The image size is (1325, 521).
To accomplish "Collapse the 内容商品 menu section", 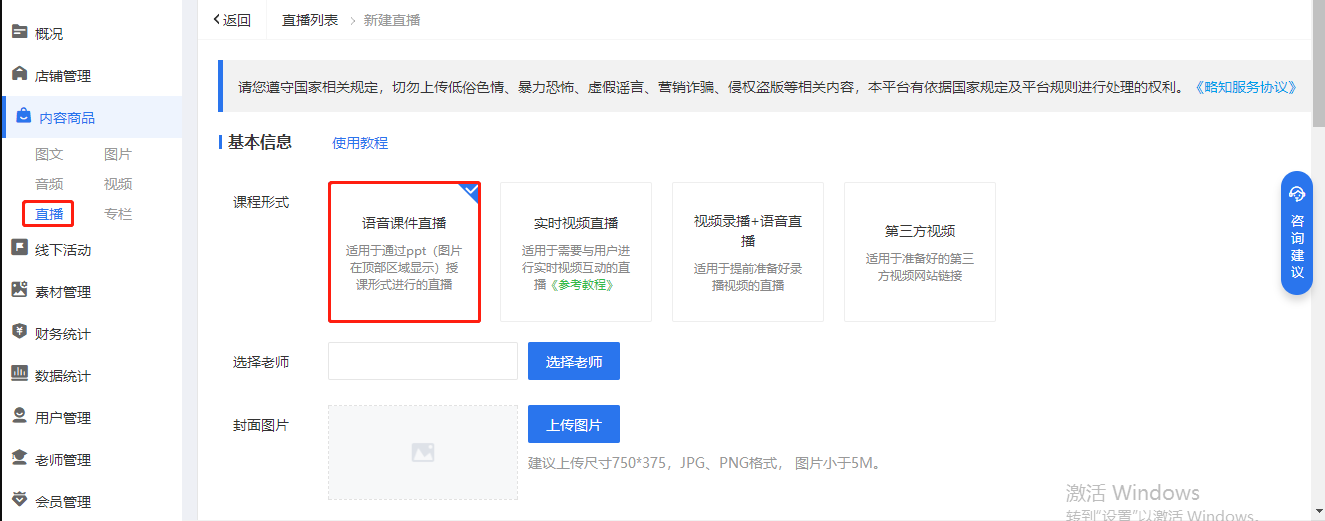I will click(x=91, y=117).
